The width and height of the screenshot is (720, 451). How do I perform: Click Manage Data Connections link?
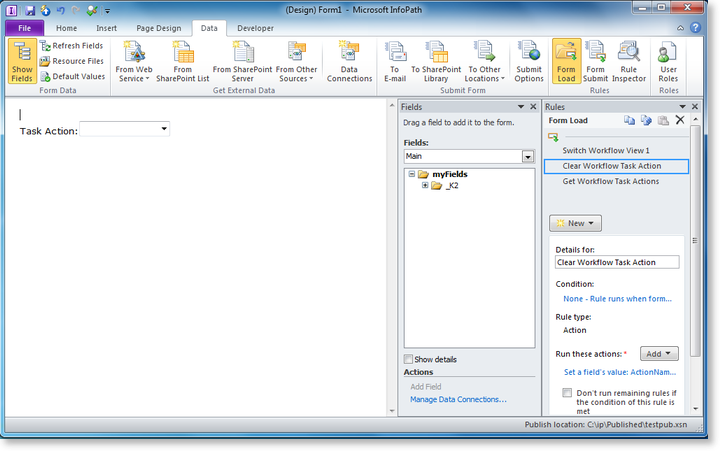458,399
